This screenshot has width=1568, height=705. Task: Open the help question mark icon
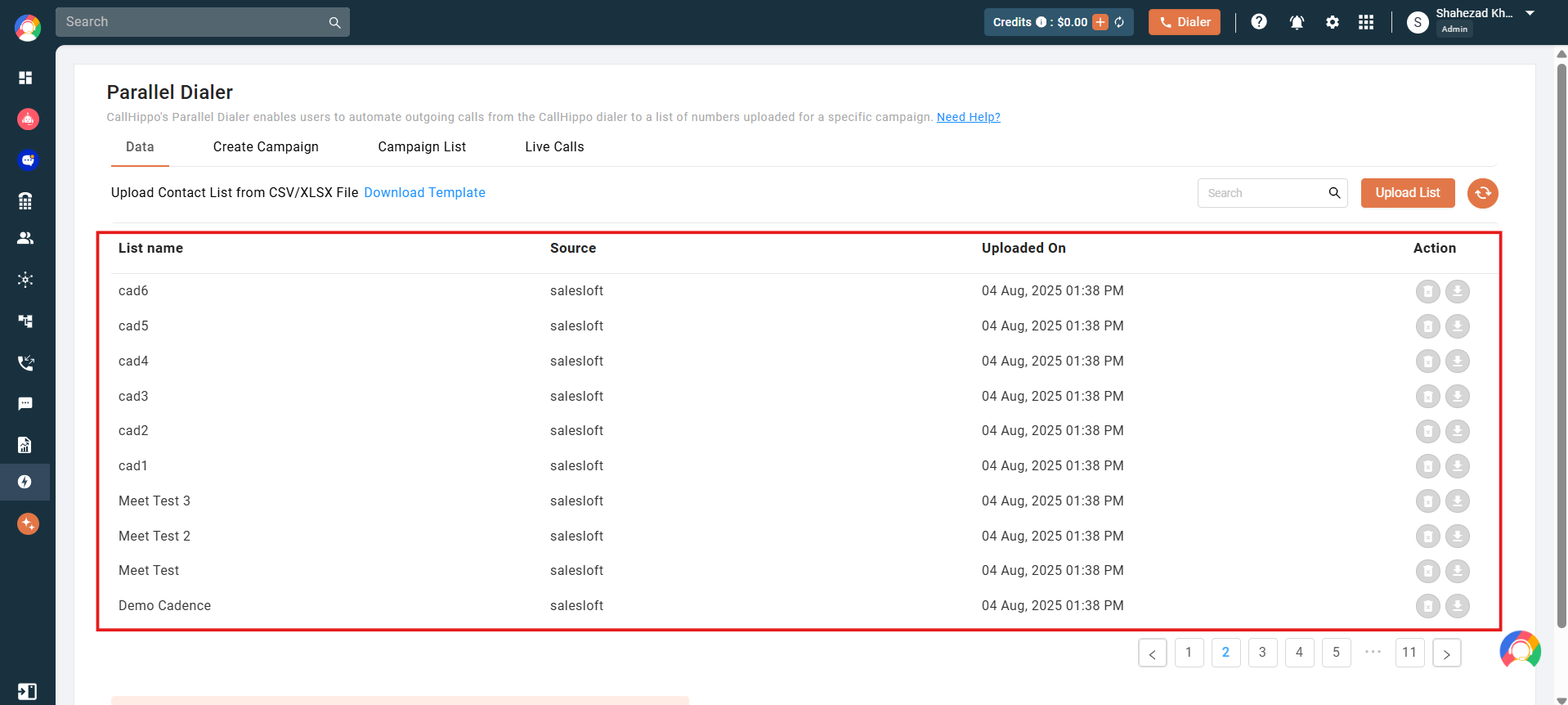[1259, 22]
